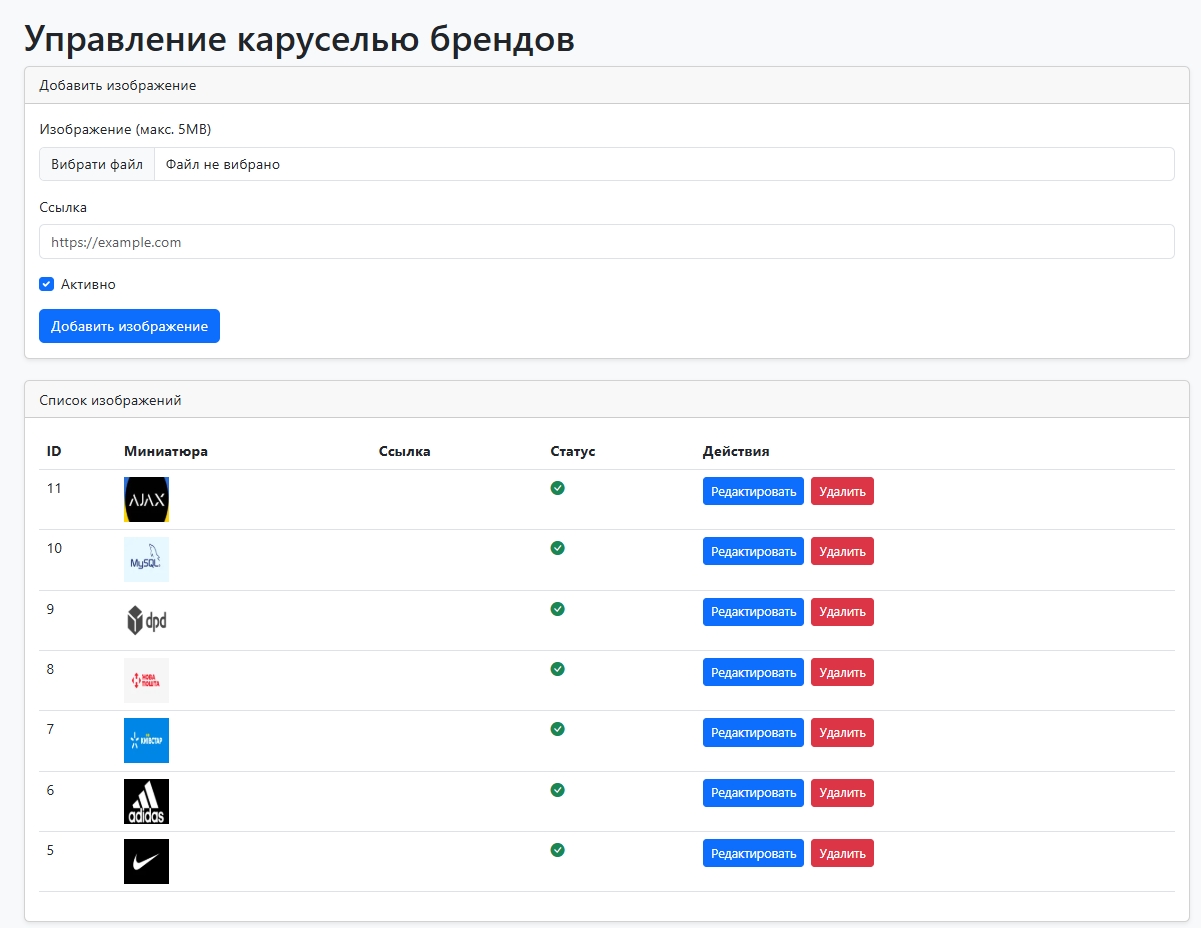
Task: Click the green status icon in row 11
Action: pos(557,488)
